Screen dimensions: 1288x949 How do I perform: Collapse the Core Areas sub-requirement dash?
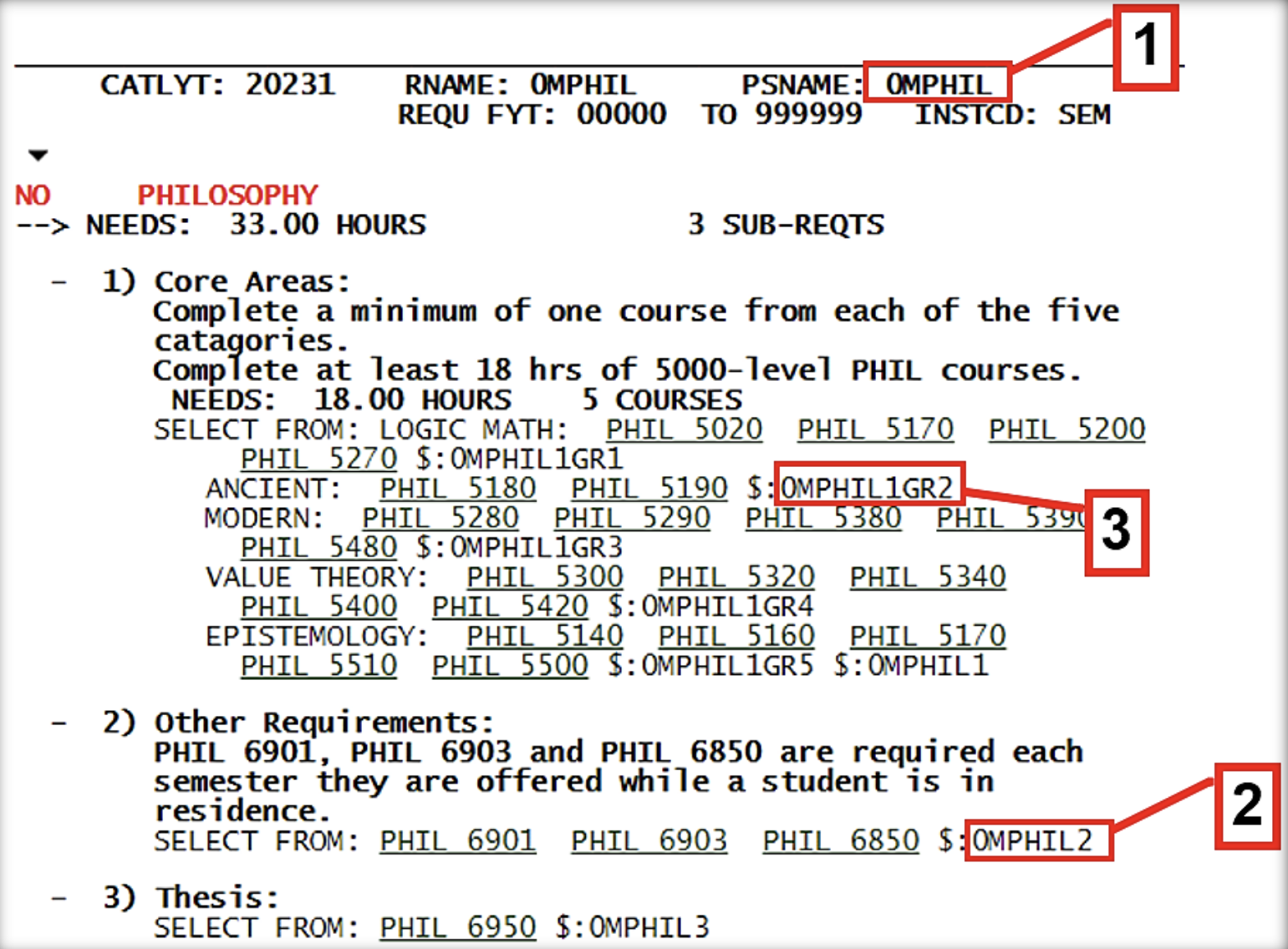(59, 282)
